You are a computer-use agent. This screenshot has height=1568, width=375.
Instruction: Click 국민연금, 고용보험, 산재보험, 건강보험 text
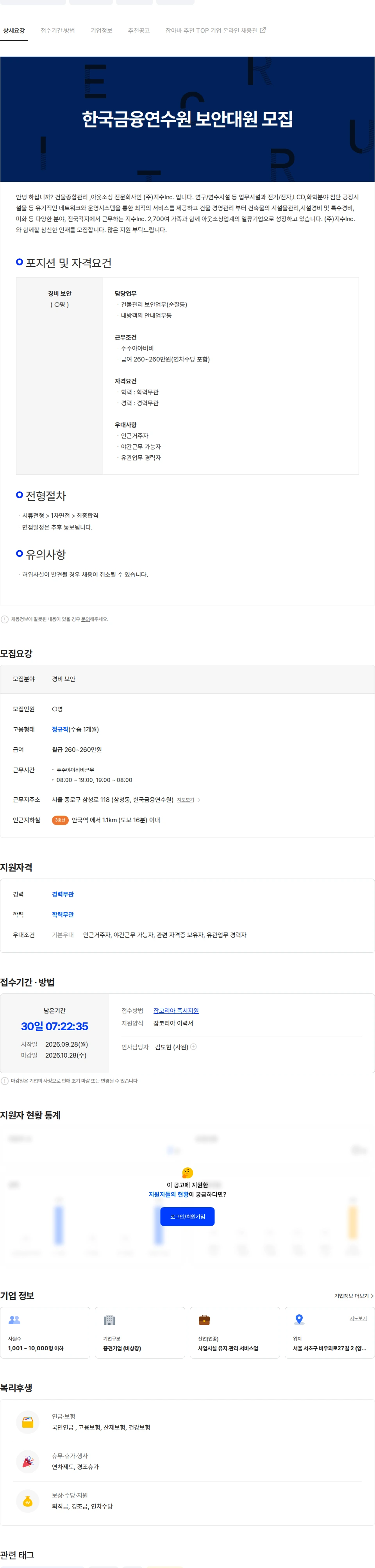(101, 1427)
